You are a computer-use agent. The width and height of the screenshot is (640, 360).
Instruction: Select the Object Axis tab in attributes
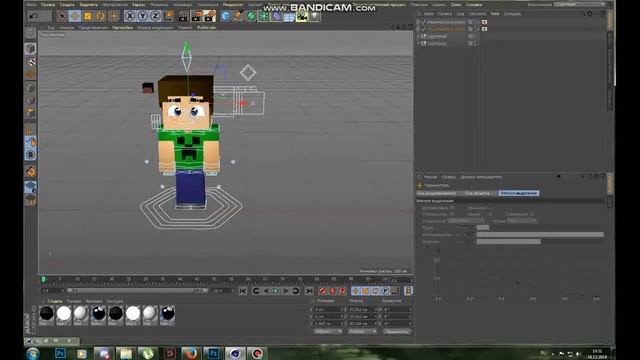pos(477,193)
